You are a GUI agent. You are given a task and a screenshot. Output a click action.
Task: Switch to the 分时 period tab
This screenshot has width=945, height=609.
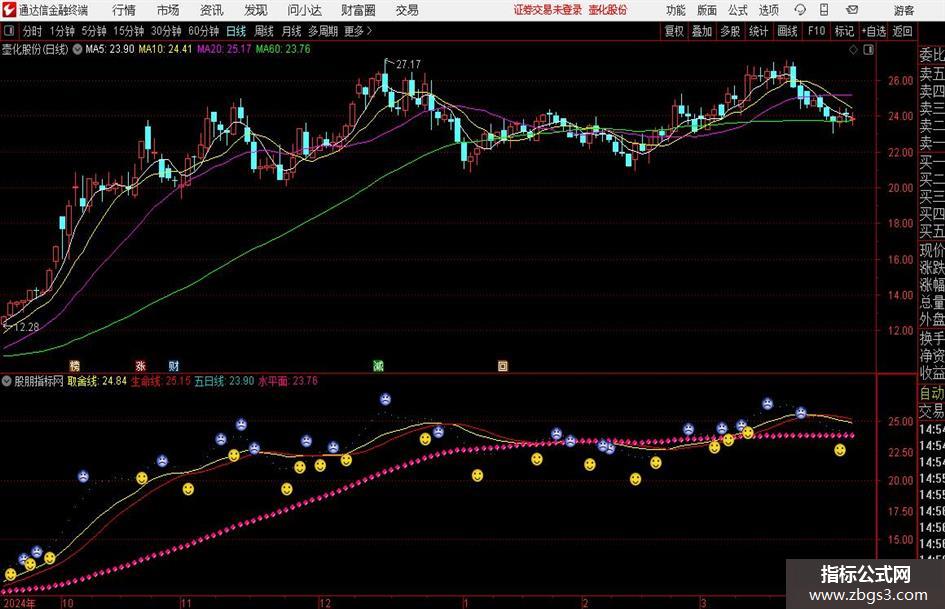(x=32, y=31)
